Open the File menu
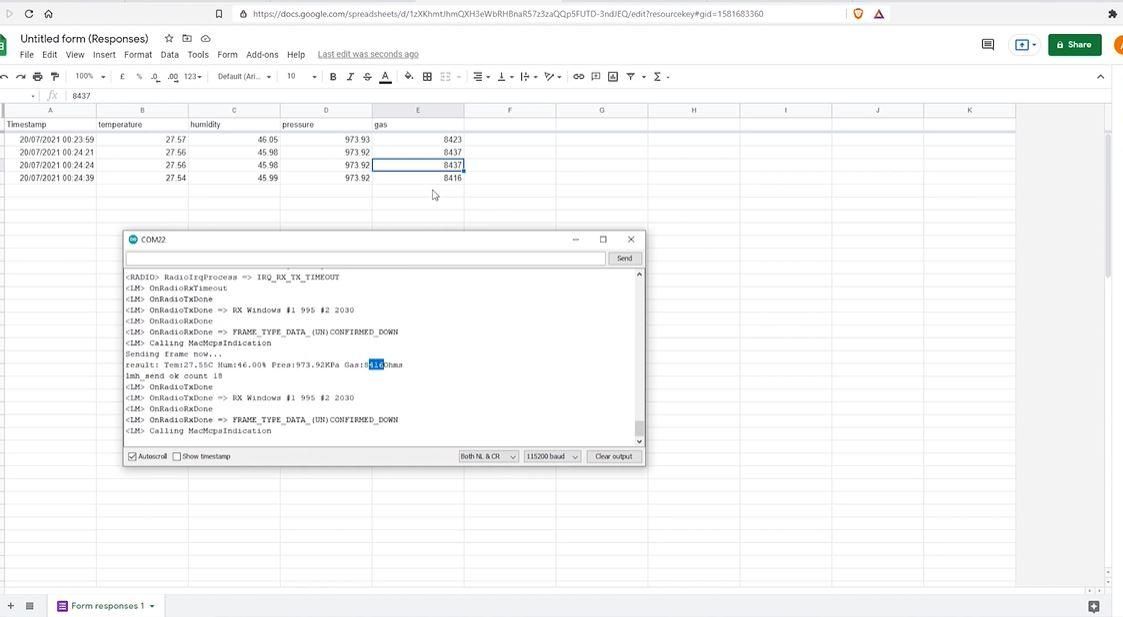The width and height of the screenshot is (1123, 617). click(26, 54)
